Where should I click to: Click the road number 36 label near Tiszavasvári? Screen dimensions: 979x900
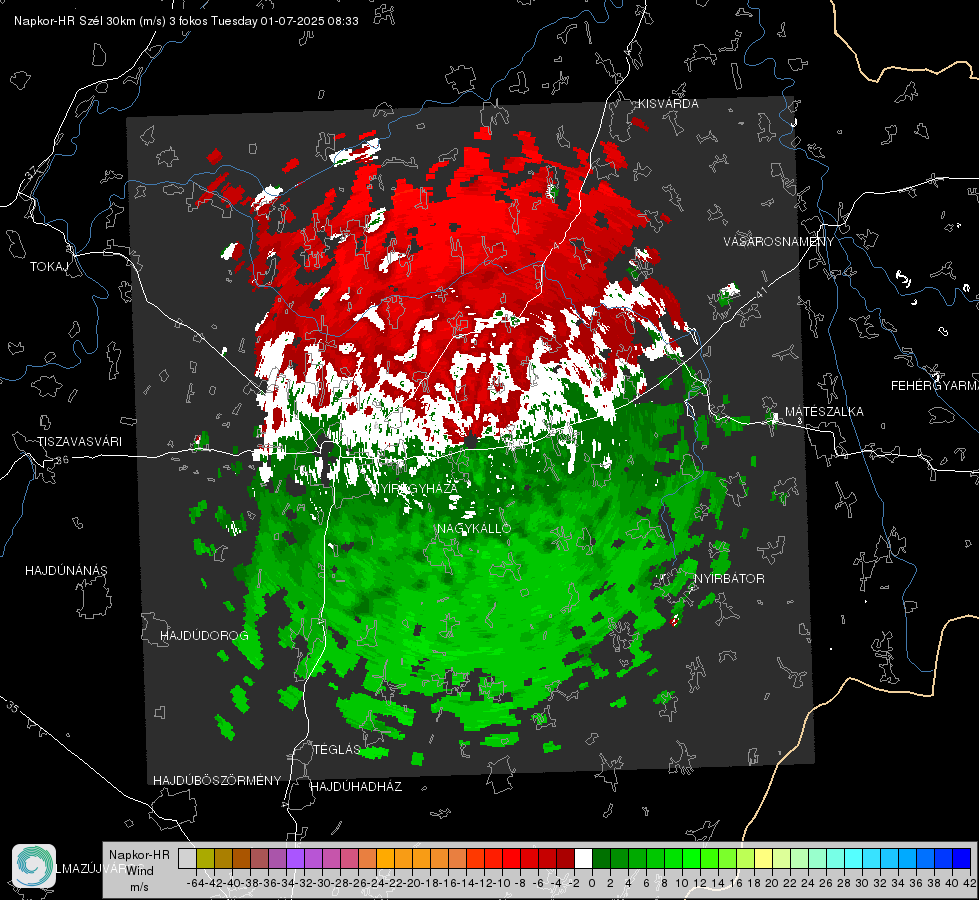click(x=62, y=460)
